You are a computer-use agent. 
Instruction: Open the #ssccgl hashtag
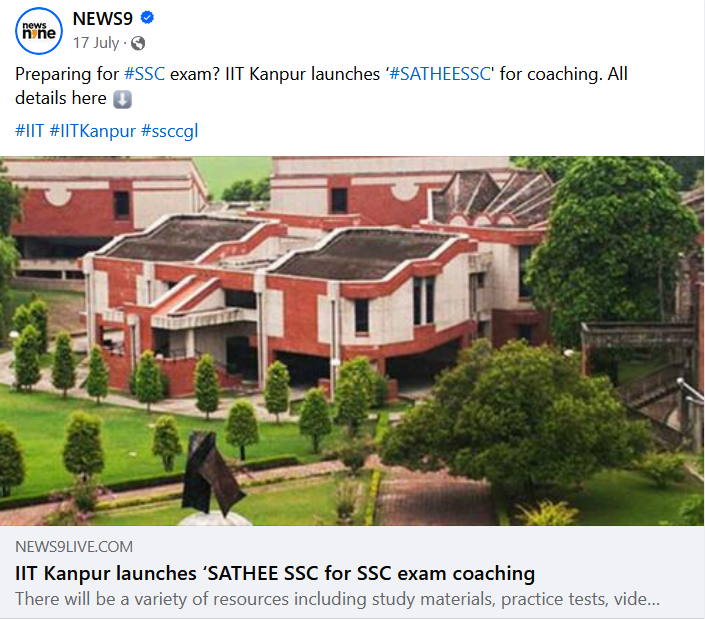pyautogui.click(x=170, y=131)
